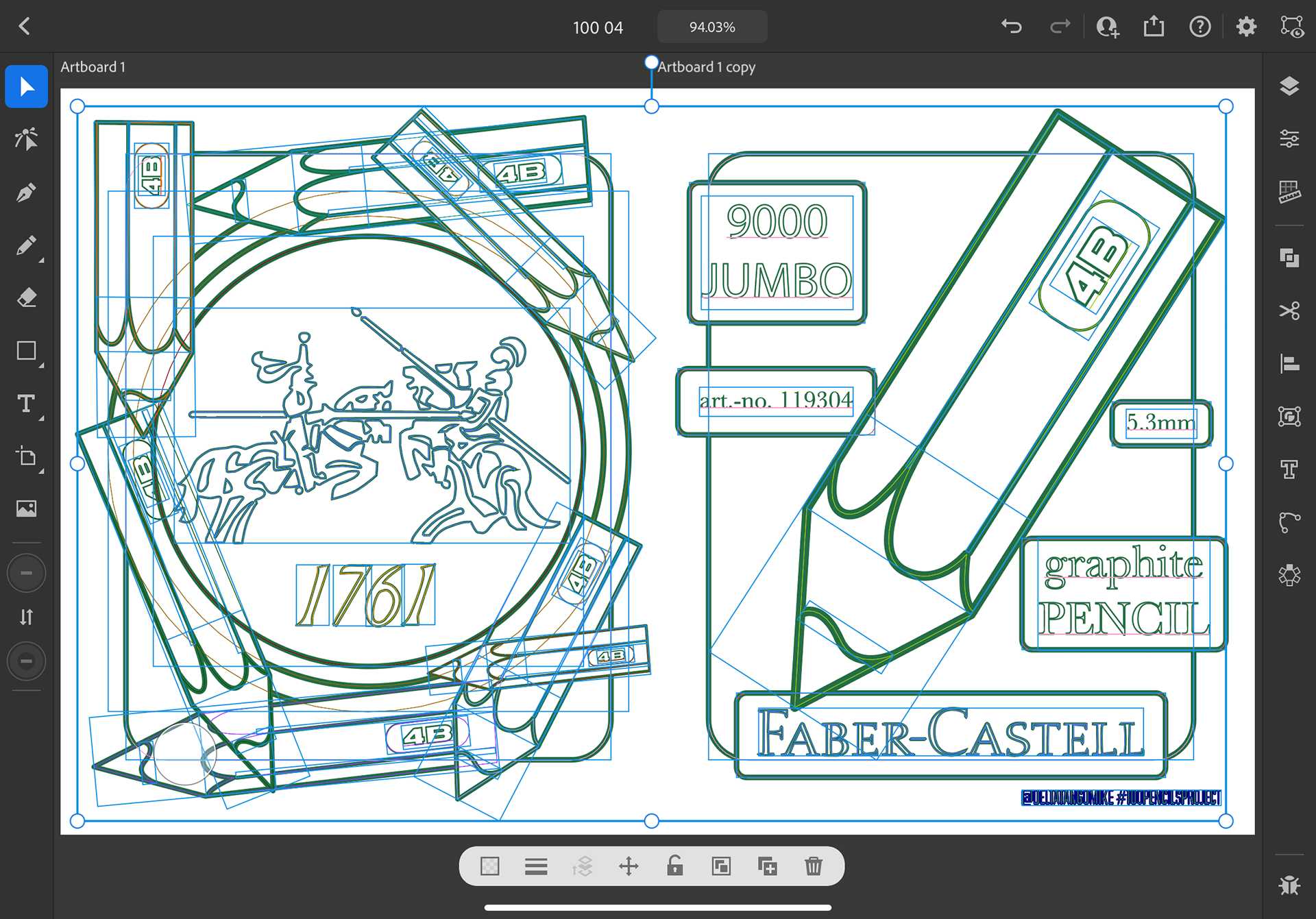Viewport: 1316px width, 919px height.
Task: Select the FABER-CASTELL text
Action: coord(950,733)
